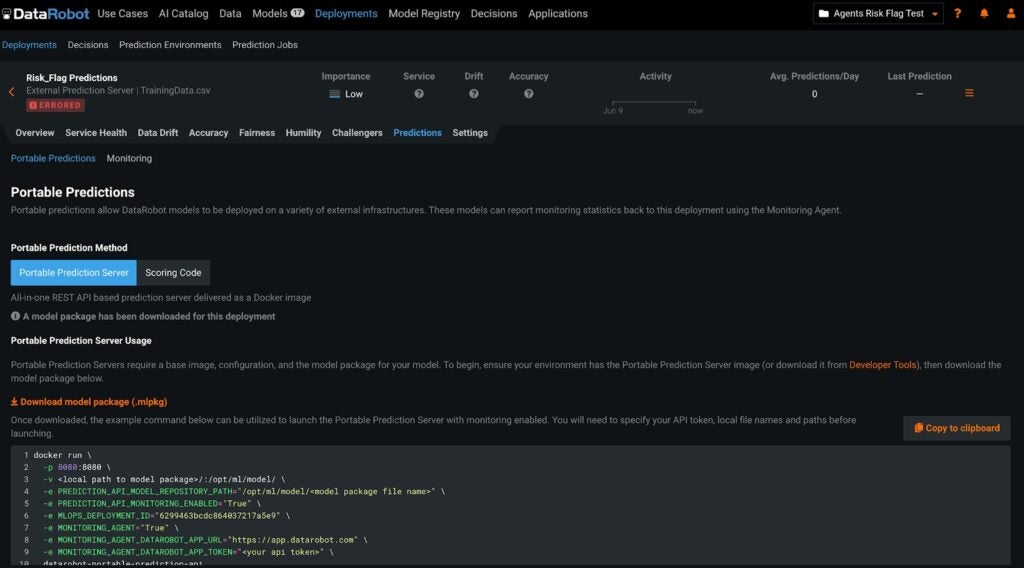
Task: Open the deployment actions hamburger menu
Action: [969, 94]
